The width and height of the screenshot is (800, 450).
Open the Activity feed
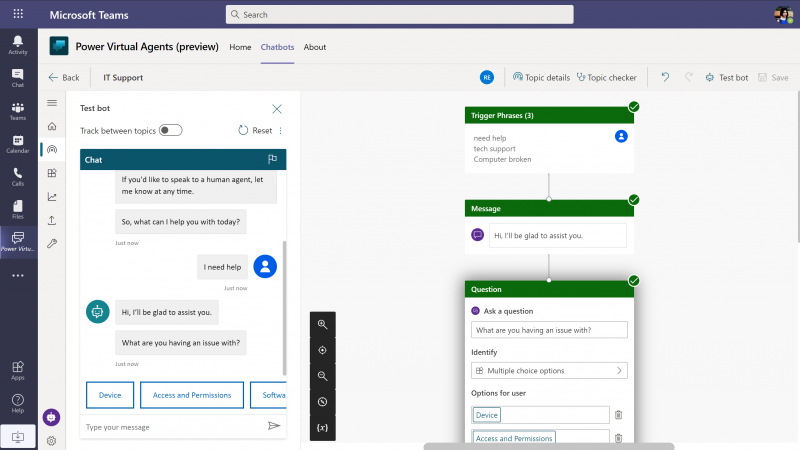pos(18,45)
